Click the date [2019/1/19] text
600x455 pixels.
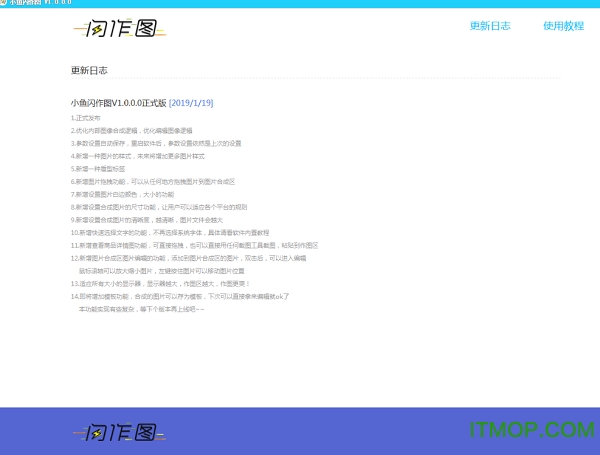(x=191, y=103)
